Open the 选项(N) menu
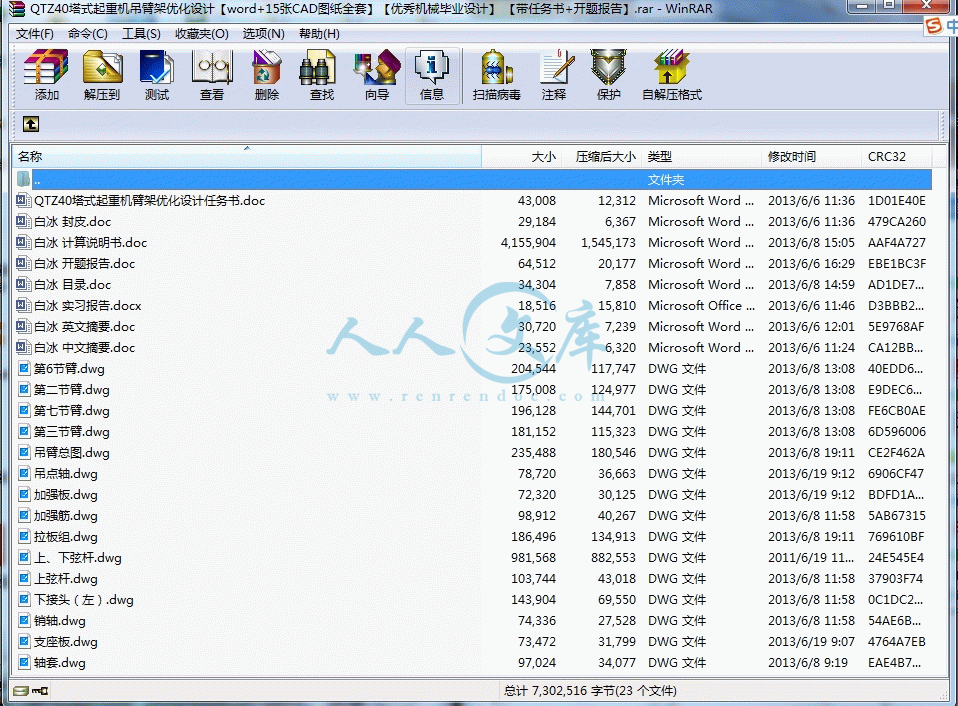 [263, 34]
